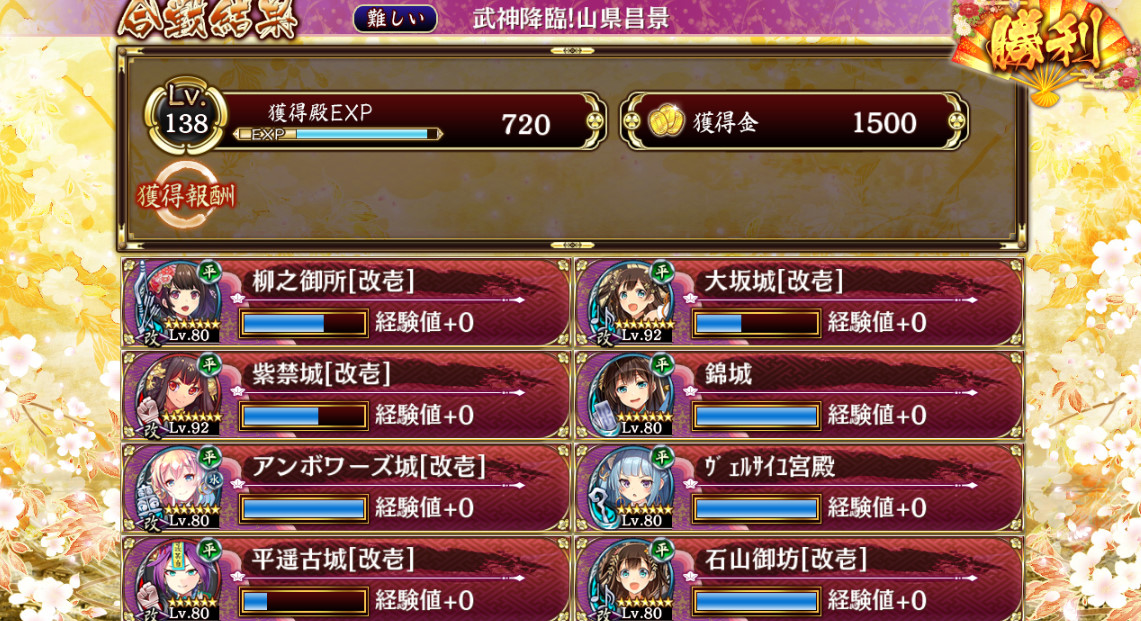This screenshot has width=1141, height=621.
Task: Click the player EXP progress bar
Action: coord(338,134)
